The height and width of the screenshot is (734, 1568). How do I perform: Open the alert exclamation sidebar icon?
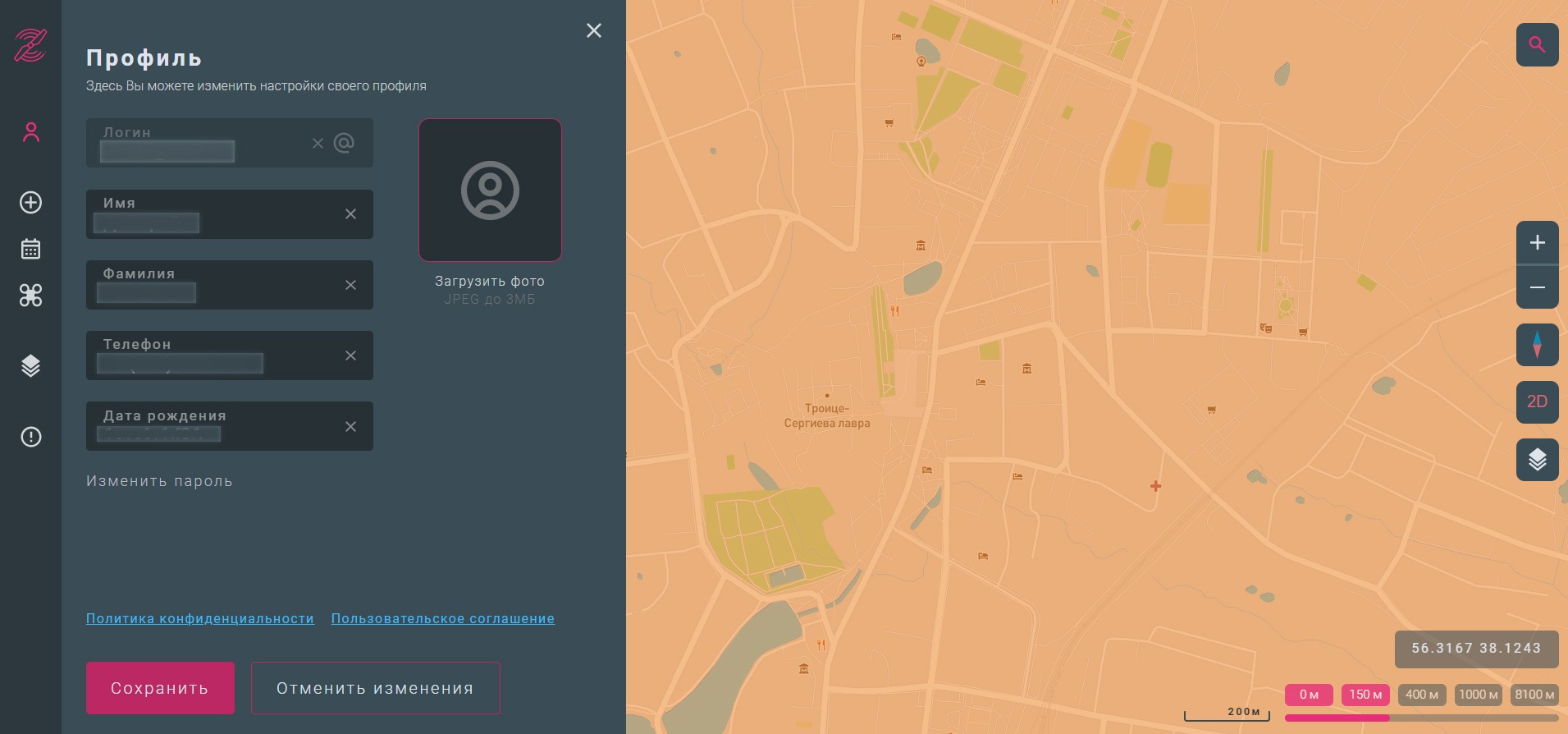[31, 437]
